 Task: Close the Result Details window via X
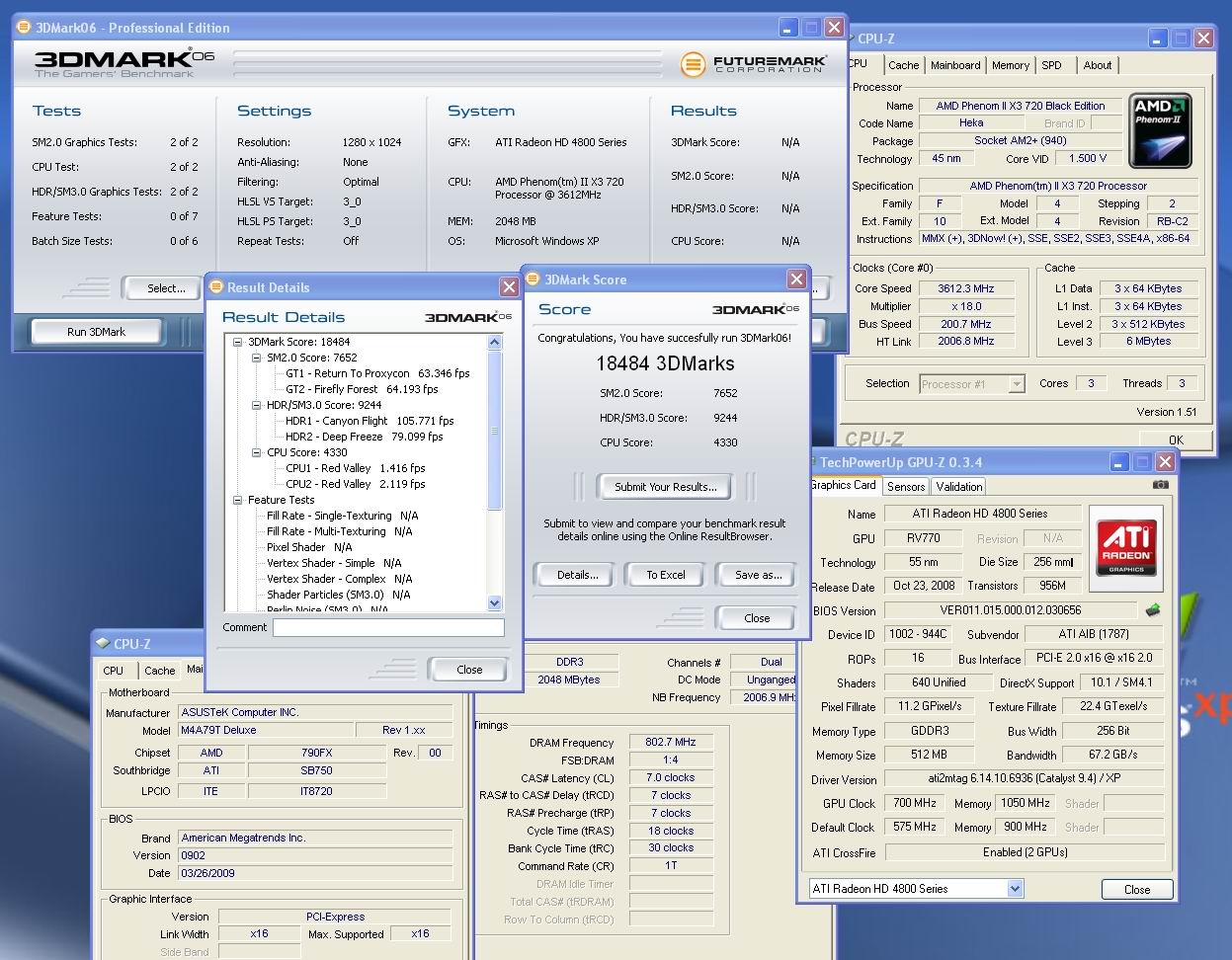tap(509, 287)
